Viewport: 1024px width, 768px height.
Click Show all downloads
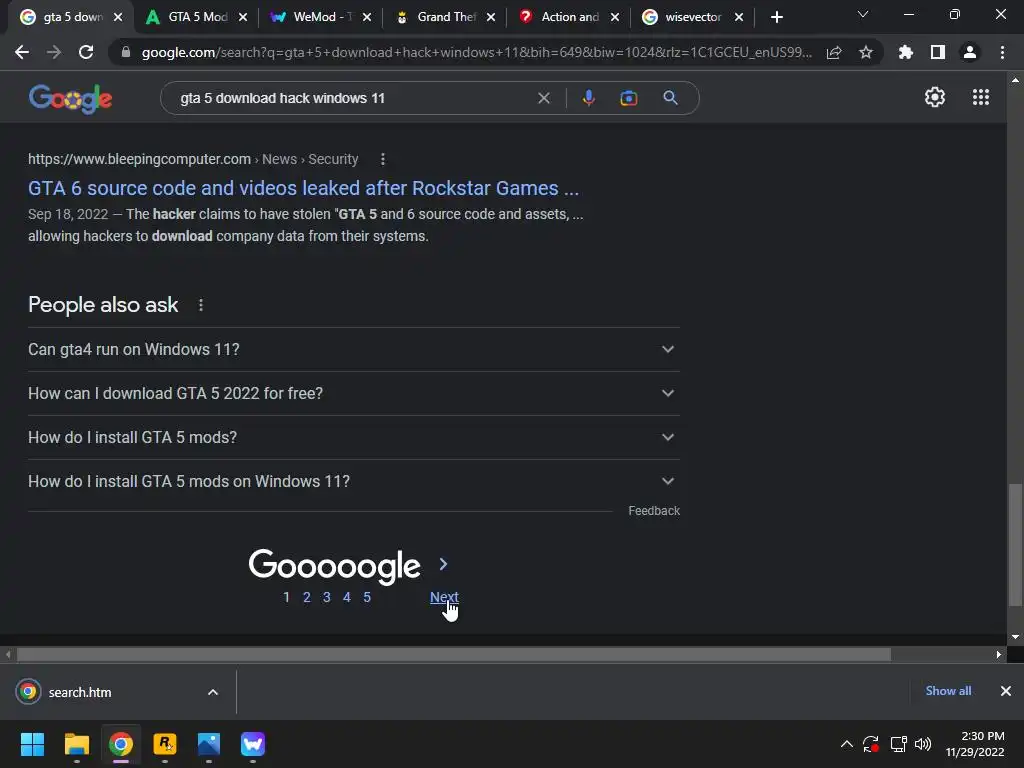948,690
